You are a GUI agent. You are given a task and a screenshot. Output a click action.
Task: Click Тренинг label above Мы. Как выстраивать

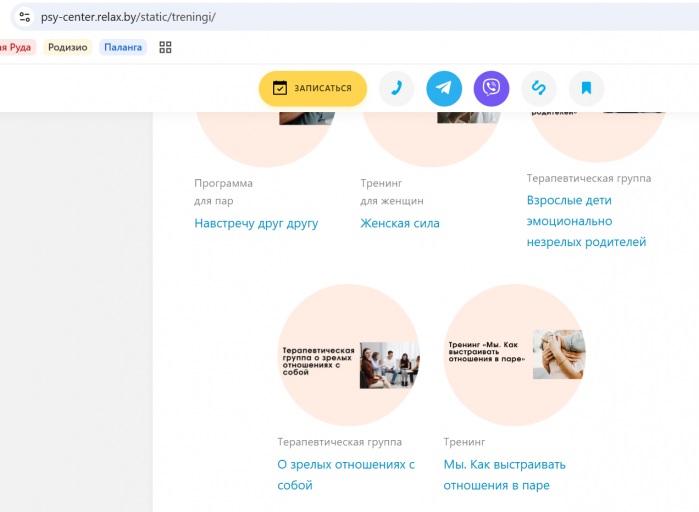click(464, 442)
